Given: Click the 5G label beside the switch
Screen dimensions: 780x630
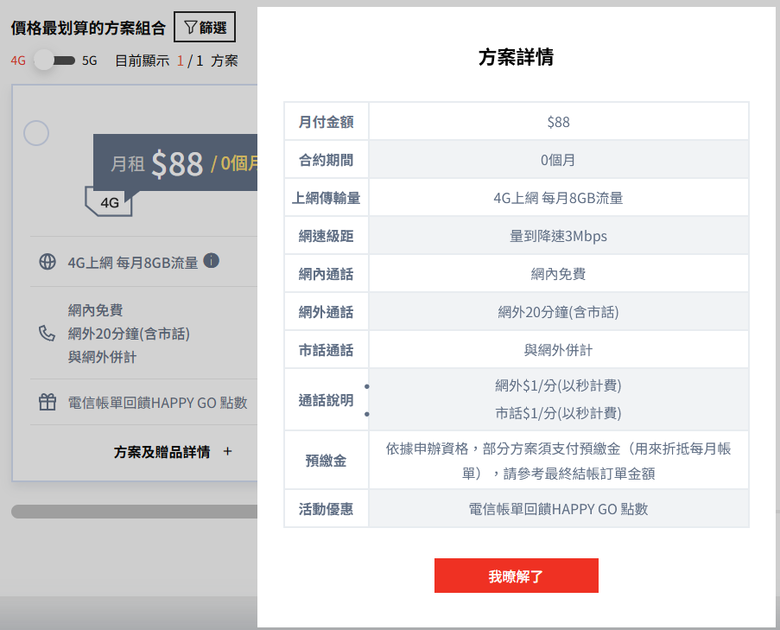Looking at the screenshot, I should (x=90, y=61).
